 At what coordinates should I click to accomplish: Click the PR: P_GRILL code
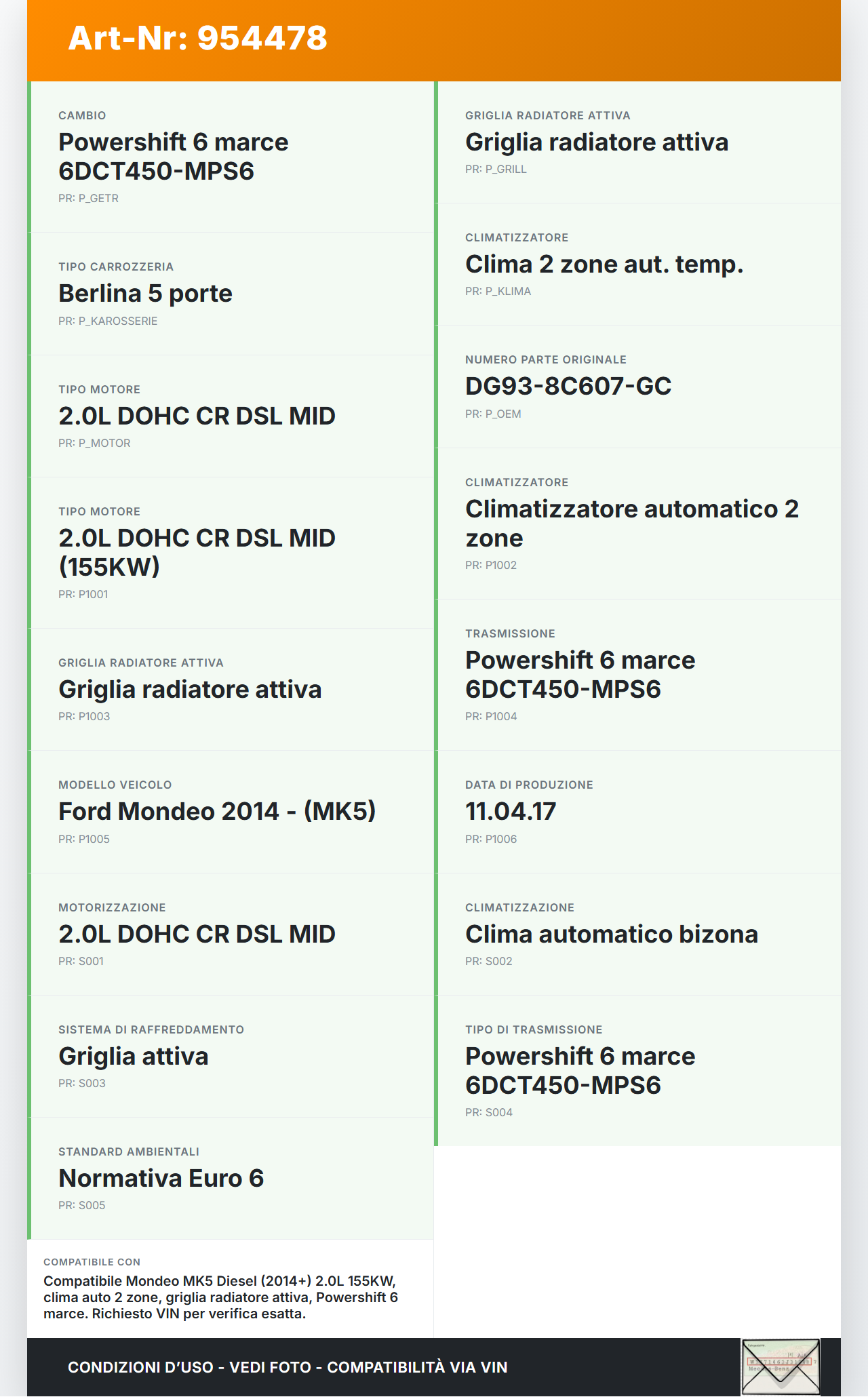point(496,169)
